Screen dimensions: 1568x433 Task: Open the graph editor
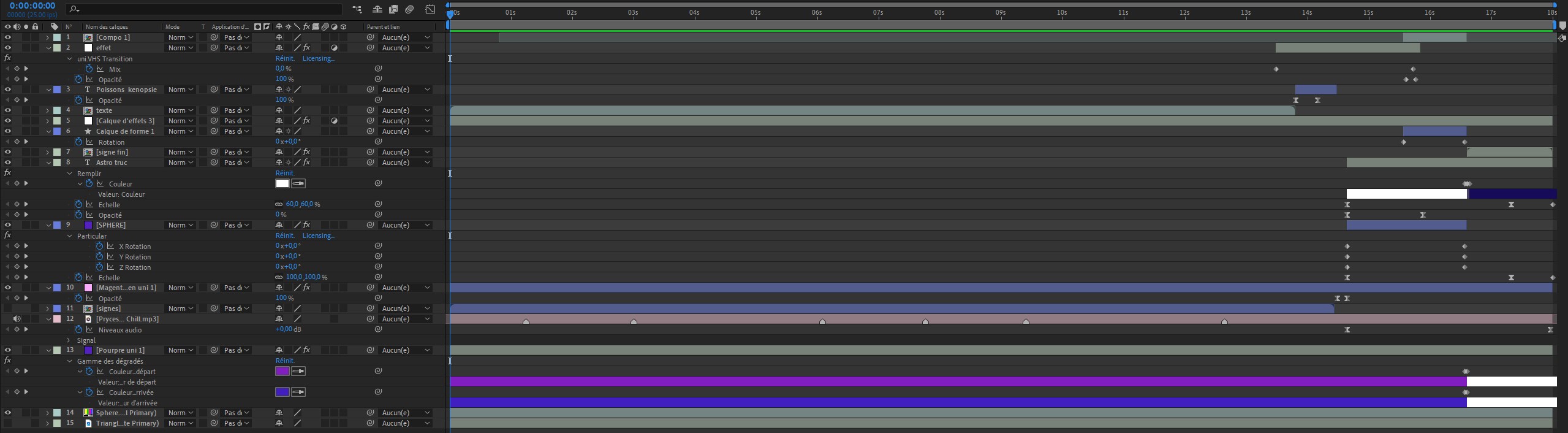431,9
